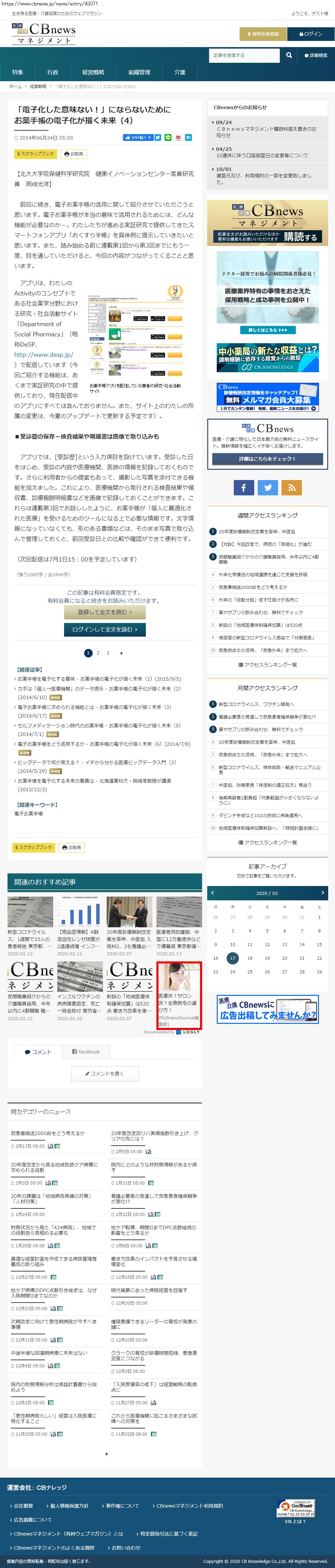This screenshot has height=1568, width=335.
Task: Switch to the facebook comment tab
Action: pyautogui.click(x=86, y=1051)
